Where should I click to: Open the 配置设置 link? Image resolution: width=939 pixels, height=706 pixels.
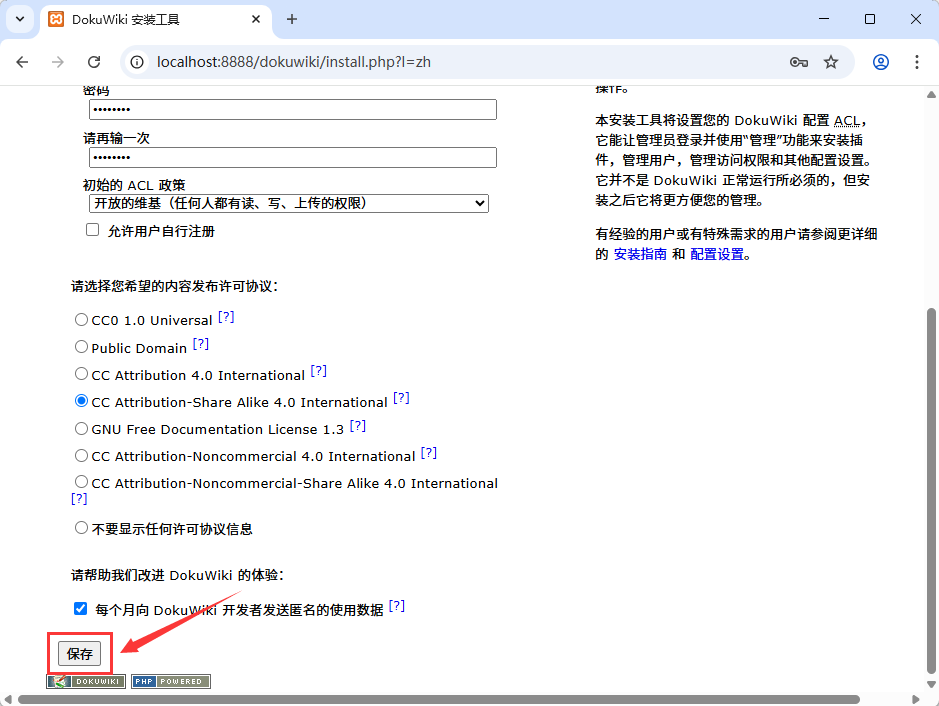point(717,254)
